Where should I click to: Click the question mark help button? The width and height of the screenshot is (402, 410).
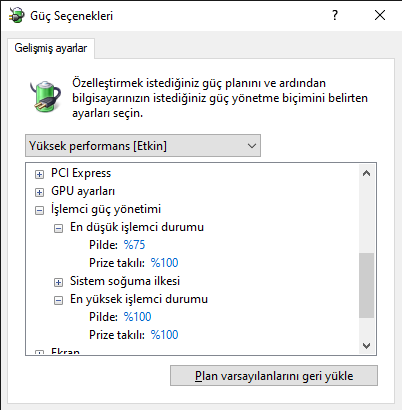(335, 15)
